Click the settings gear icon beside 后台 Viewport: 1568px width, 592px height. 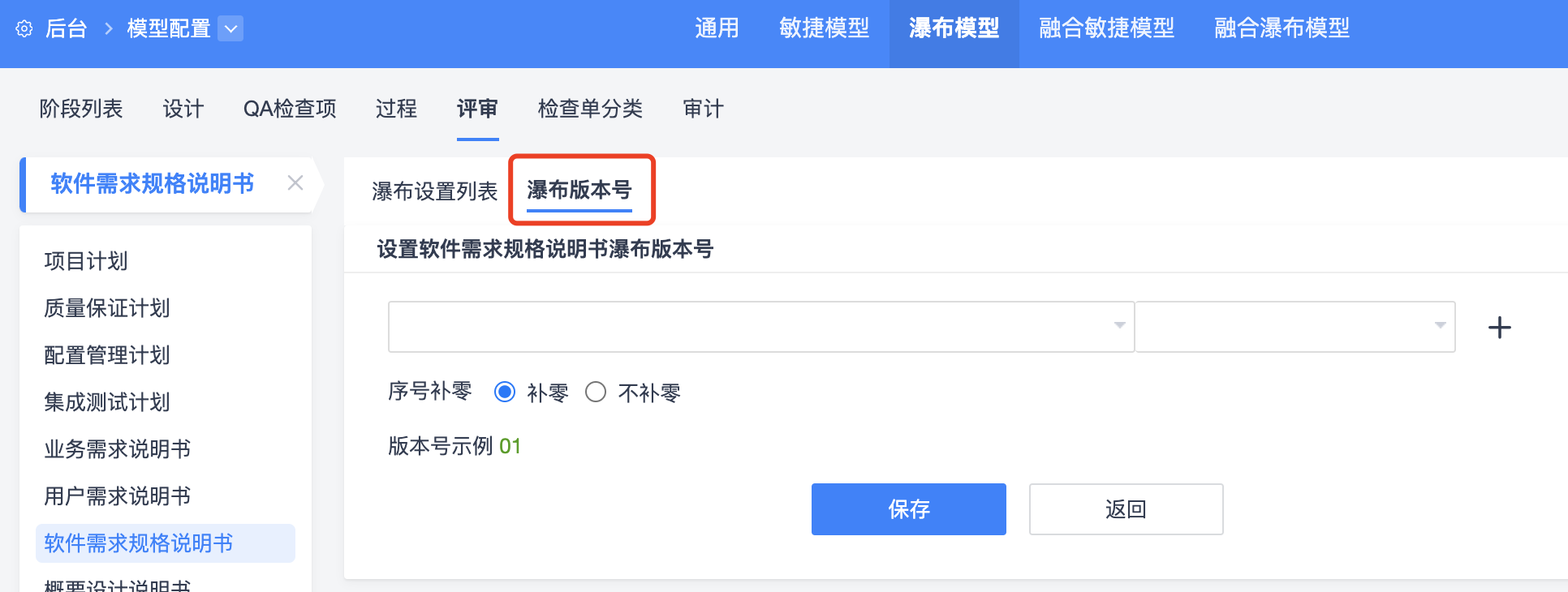(24, 29)
